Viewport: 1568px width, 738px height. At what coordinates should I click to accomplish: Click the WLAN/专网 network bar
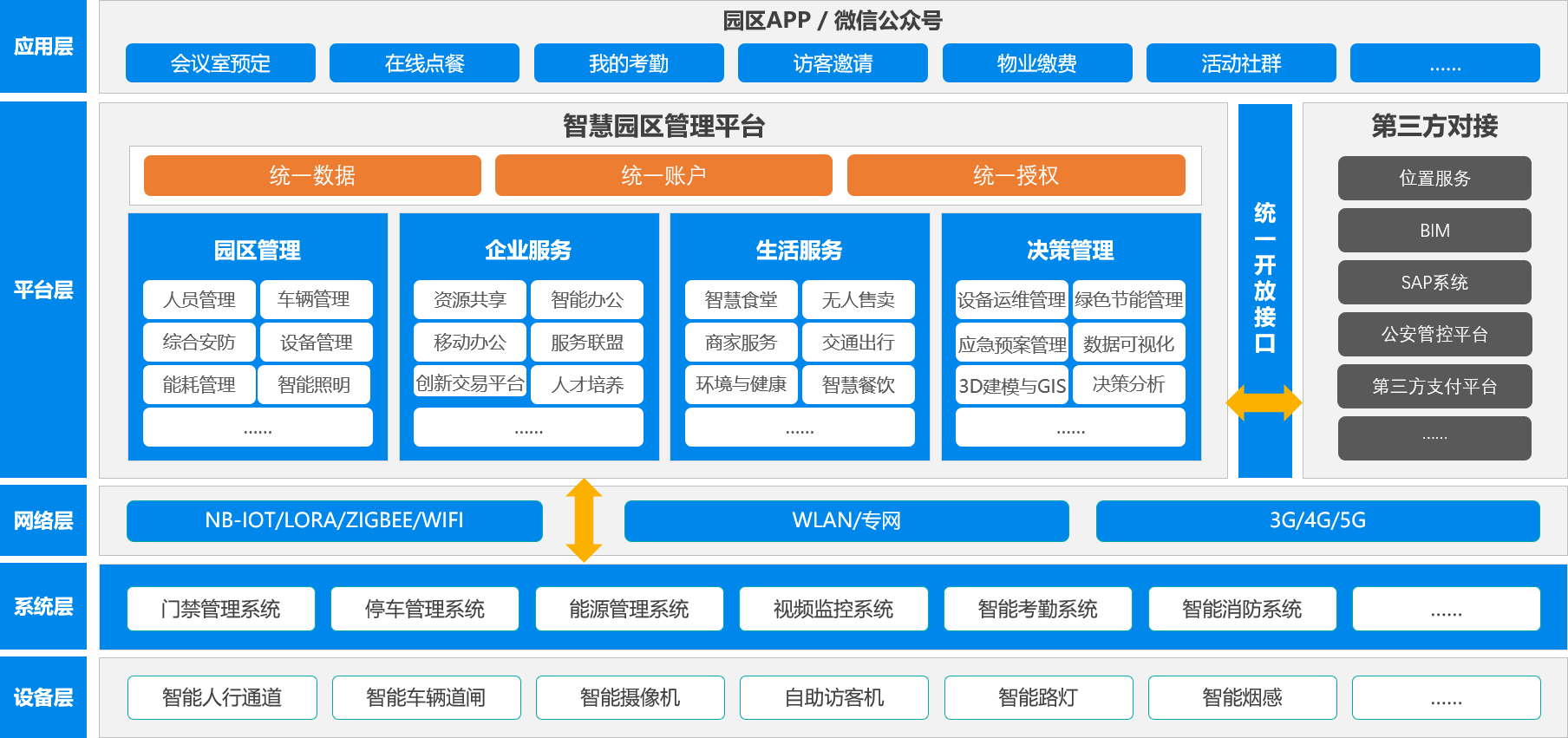click(846, 520)
